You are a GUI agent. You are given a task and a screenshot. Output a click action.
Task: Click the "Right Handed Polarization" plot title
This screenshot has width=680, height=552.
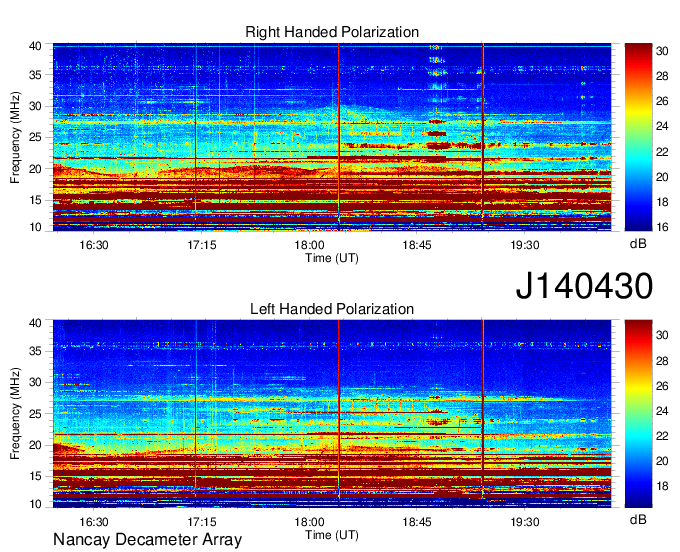(332, 32)
